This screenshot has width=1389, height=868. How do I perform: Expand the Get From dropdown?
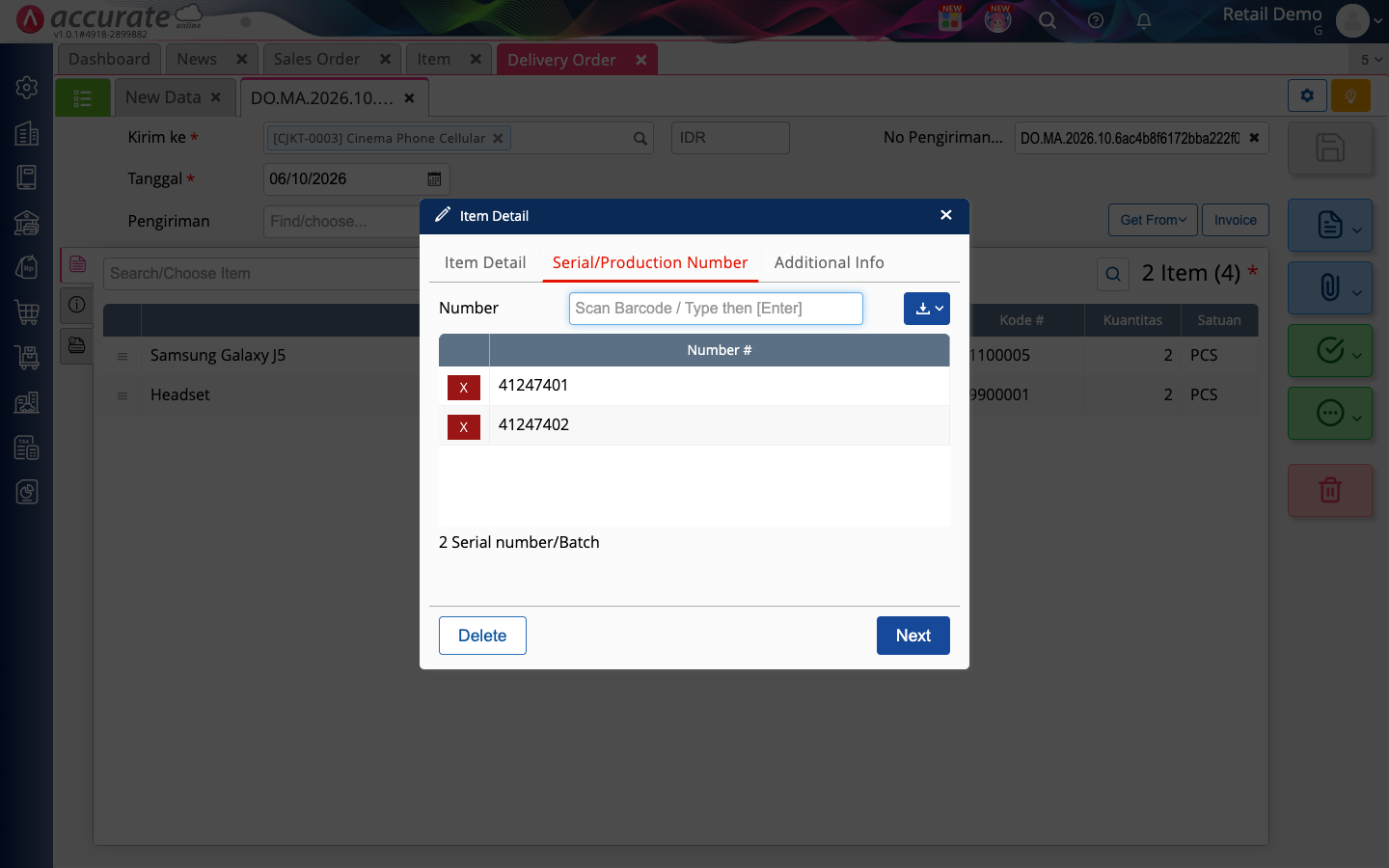pyautogui.click(x=1153, y=220)
